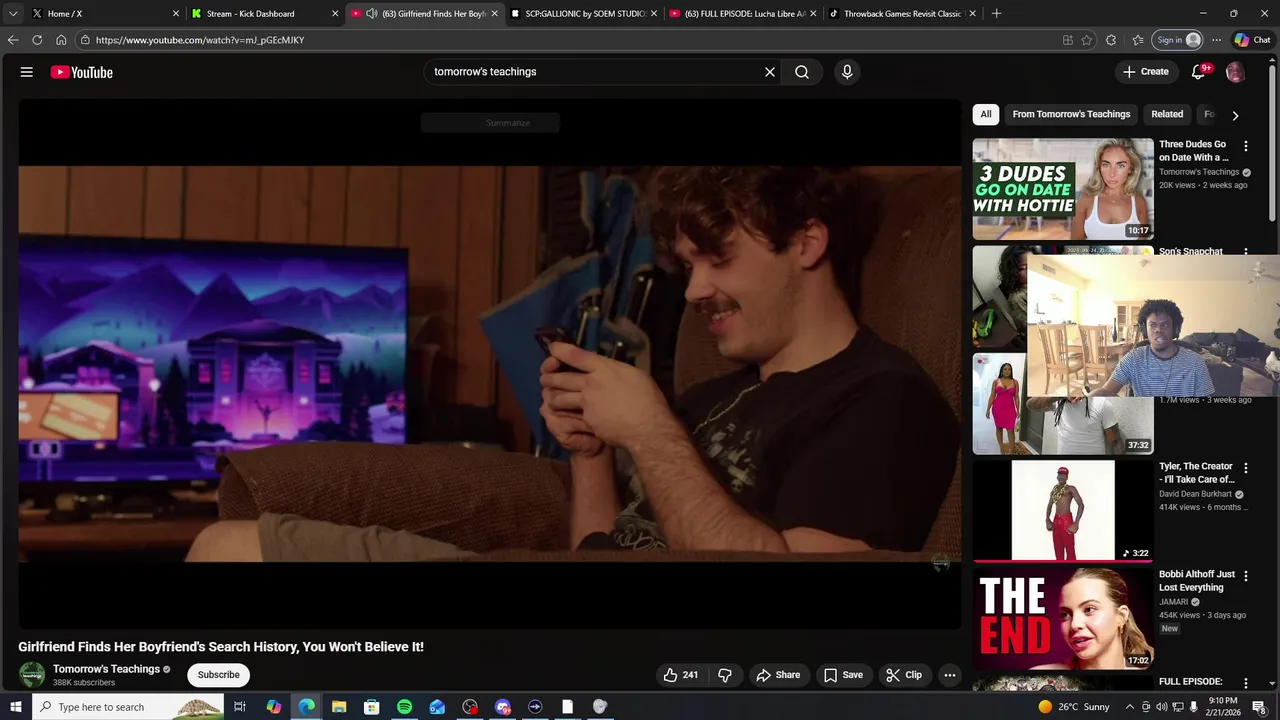Go back in browser
This screenshot has height=720, width=1280.
[x=13, y=40]
